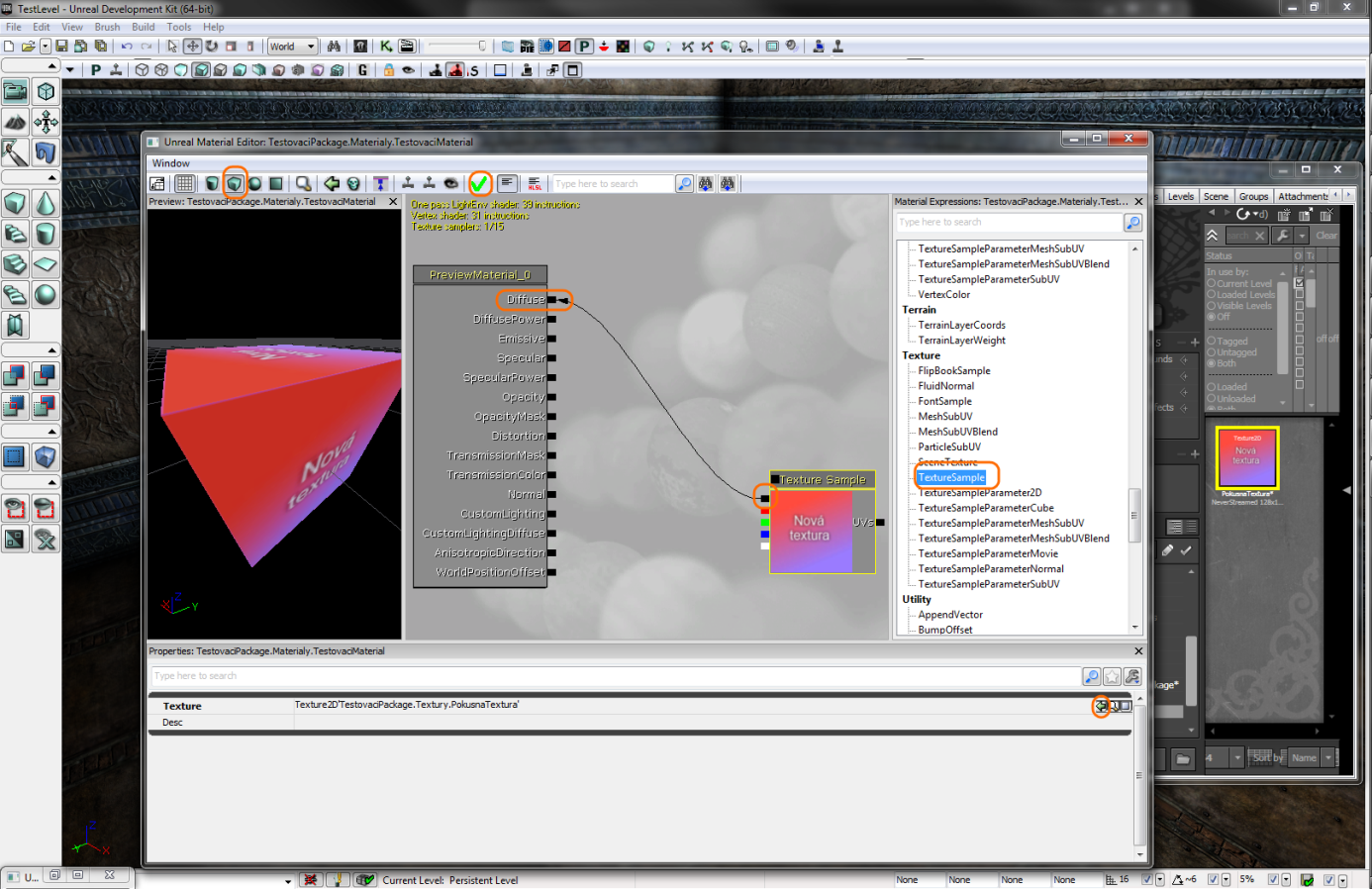The height and width of the screenshot is (889, 1372).
Task: Collapse the first toolbox section with the up arrow
Action: pos(51,65)
